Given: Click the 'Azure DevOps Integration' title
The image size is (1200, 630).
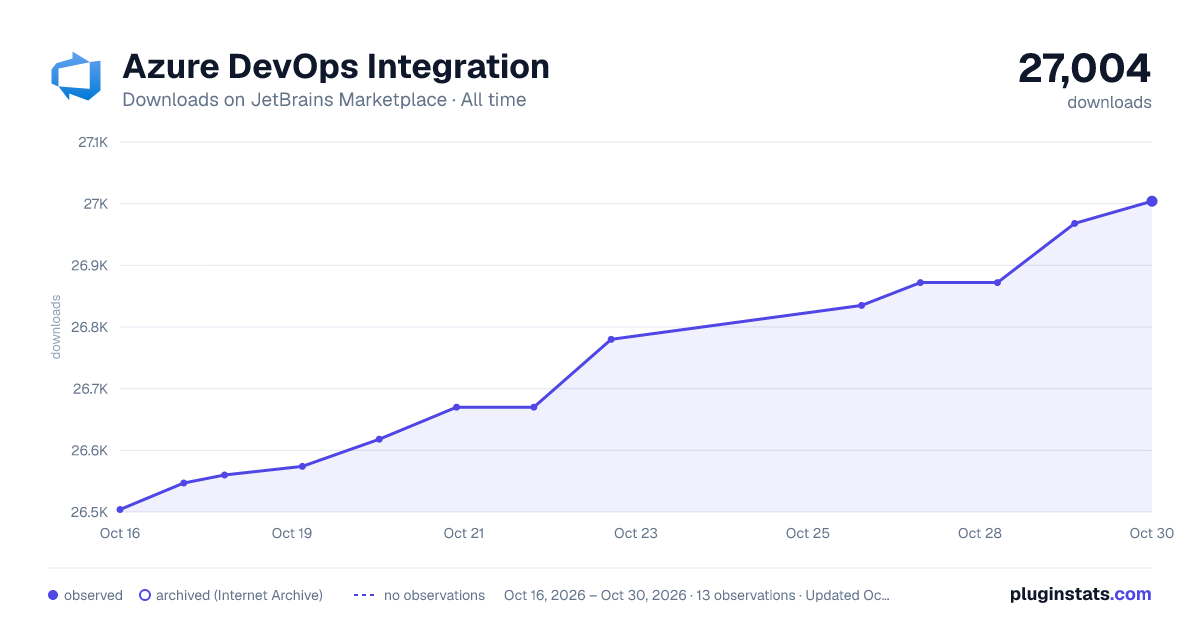Looking at the screenshot, I should [x=336, y=67].
